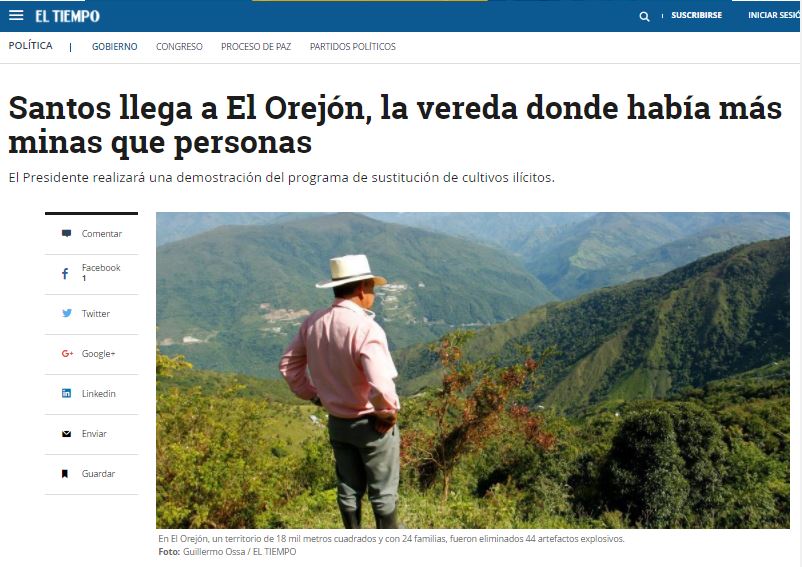Select the GOBIERNO tab
The width and height of the screenshot is (802, 567).
pyautogui.click(x=115, y=47)
